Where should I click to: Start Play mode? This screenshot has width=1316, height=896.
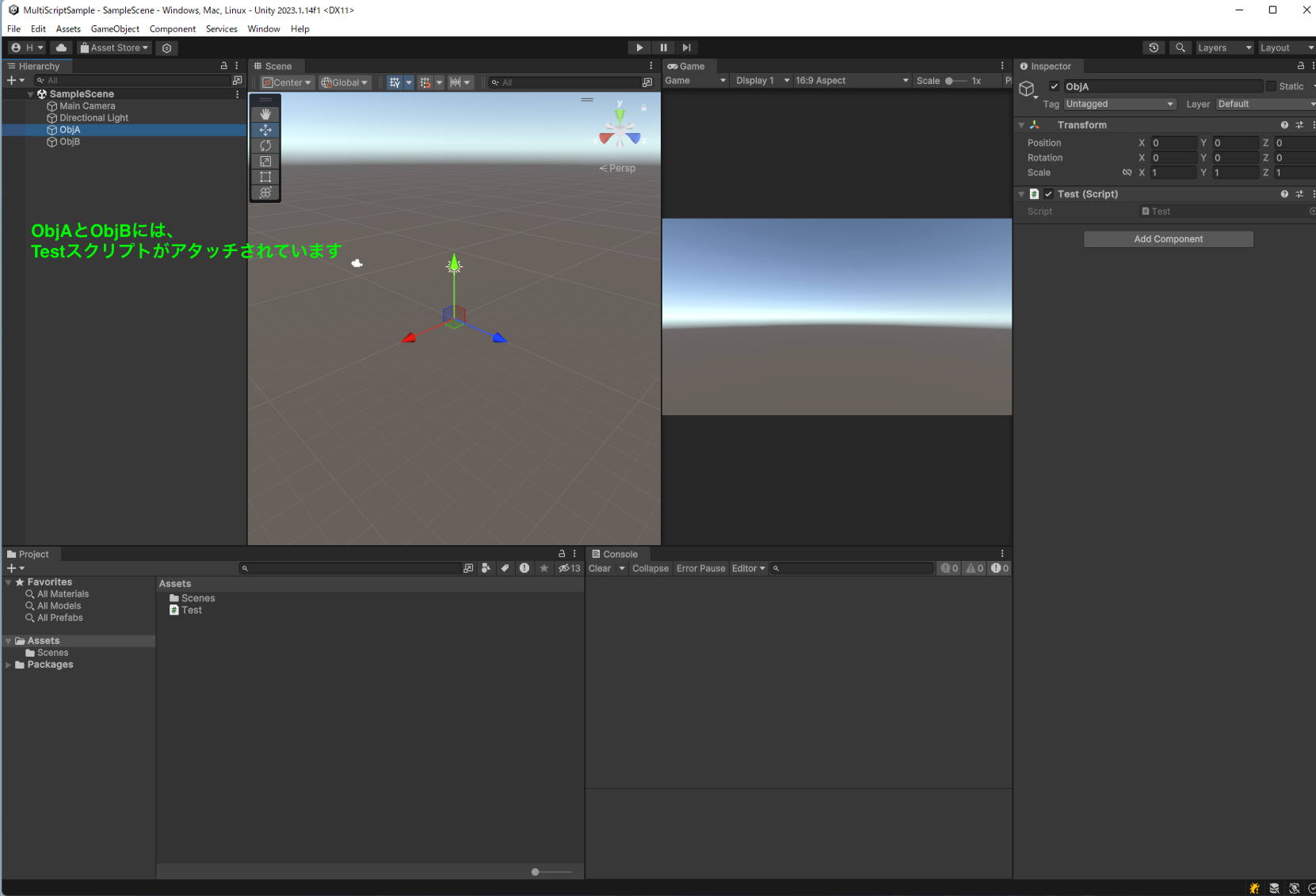[x=639, y=48]
